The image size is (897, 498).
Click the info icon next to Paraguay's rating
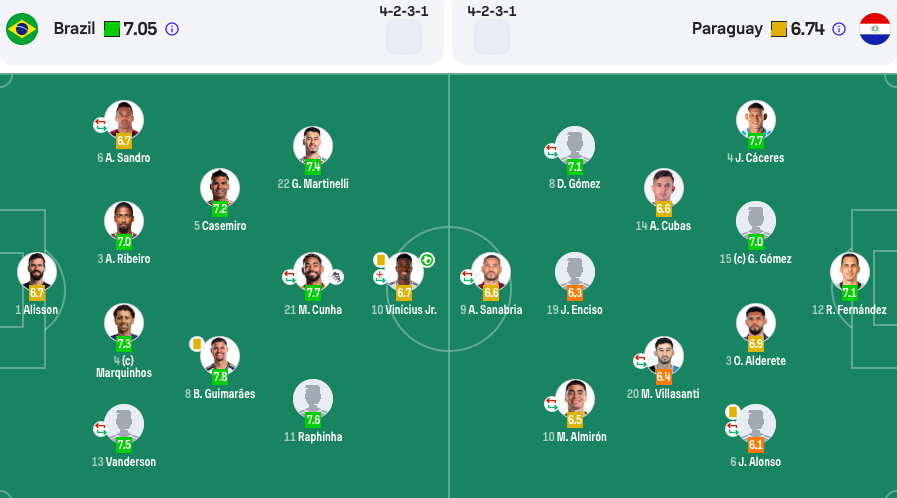(839, 29)
